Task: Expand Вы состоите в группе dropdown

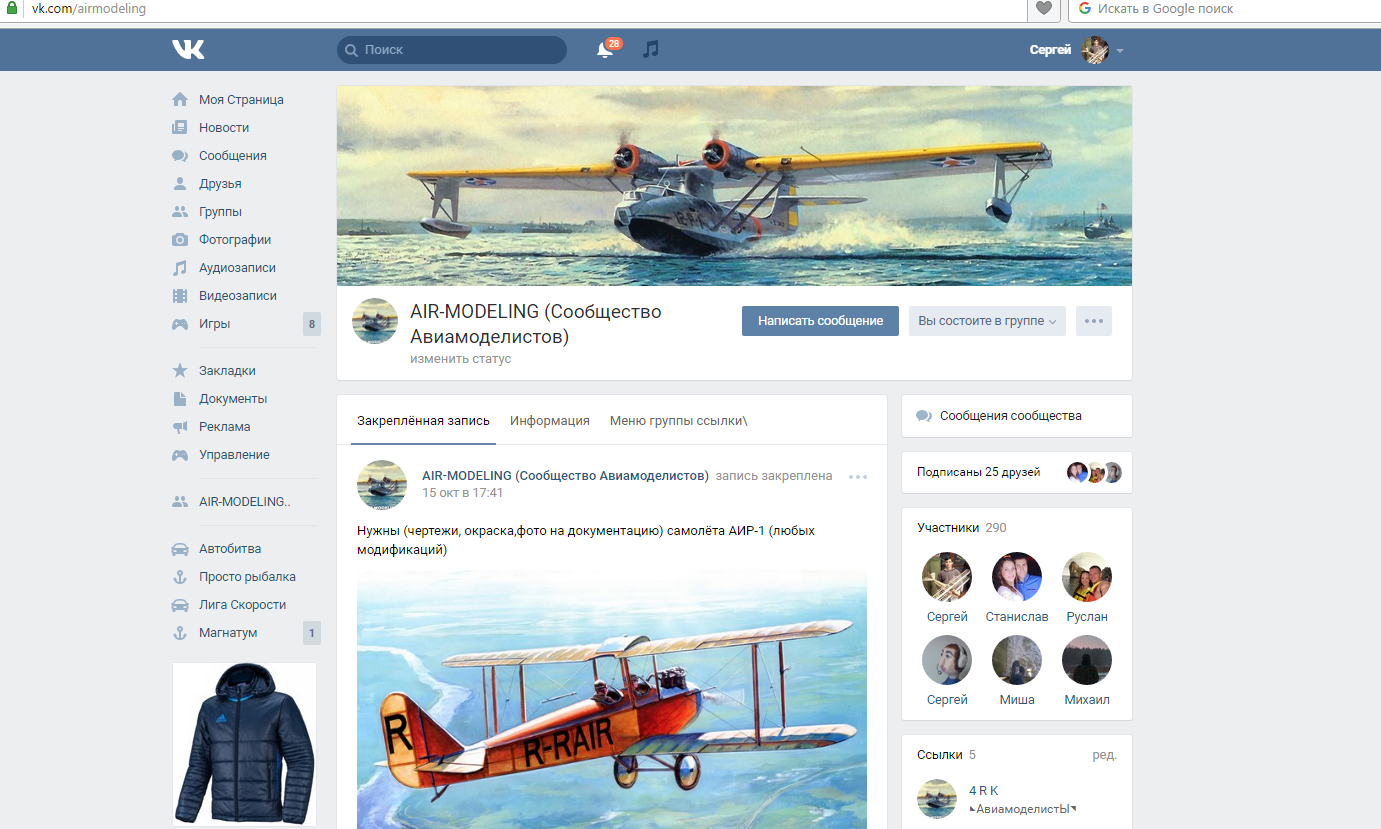Action: coord(987,321)
